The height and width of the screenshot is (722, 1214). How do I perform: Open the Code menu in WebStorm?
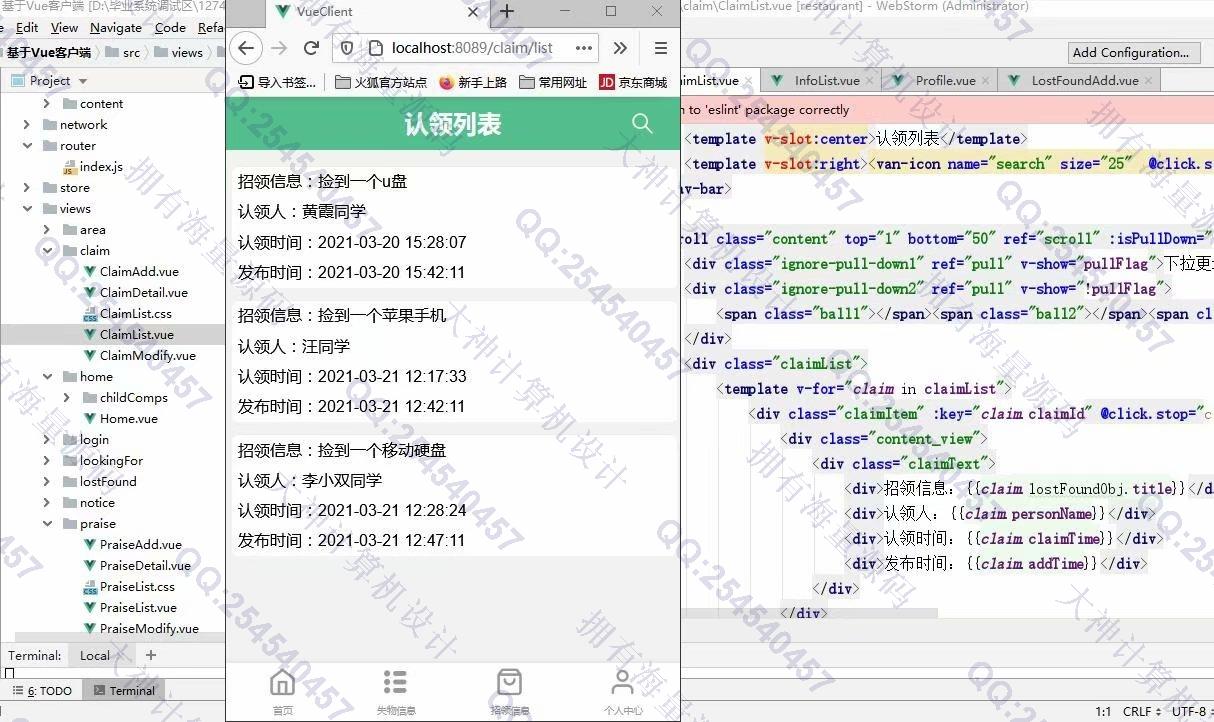(170, 28)
